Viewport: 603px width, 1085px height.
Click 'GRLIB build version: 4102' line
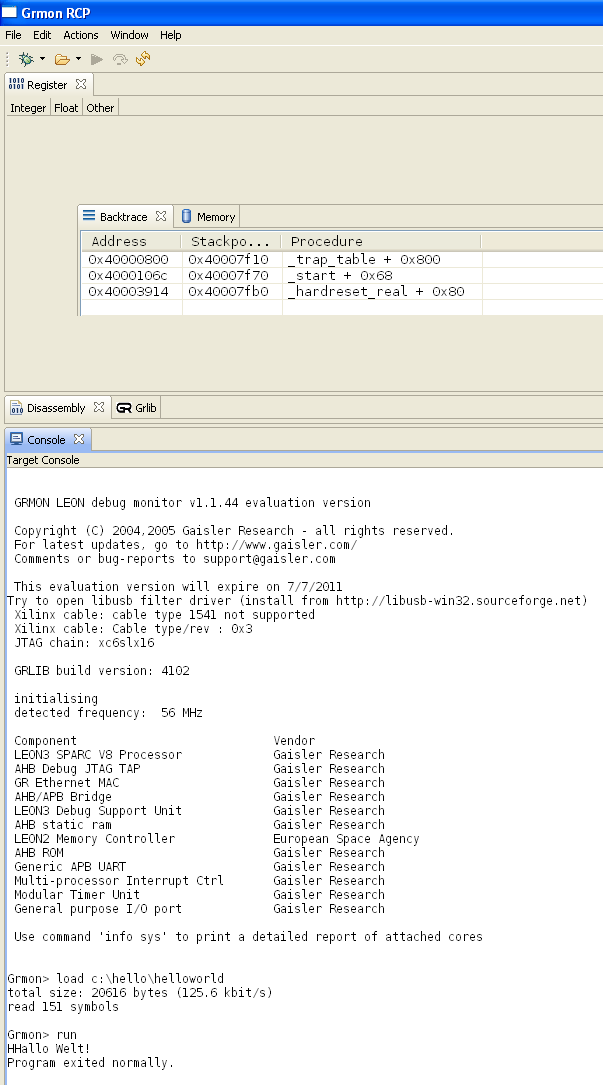coord(102,671)
